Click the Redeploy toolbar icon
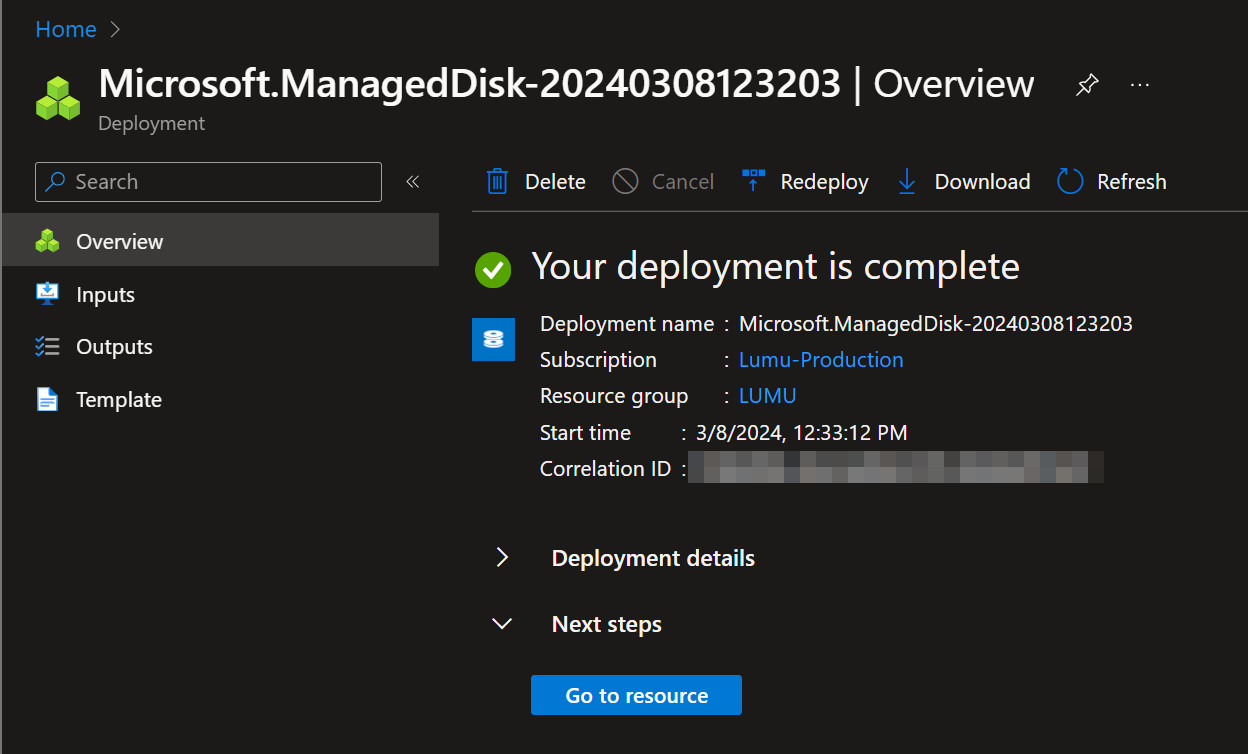Image resolution: width=1248 pixels, height=754 pixels. [753, 182]
